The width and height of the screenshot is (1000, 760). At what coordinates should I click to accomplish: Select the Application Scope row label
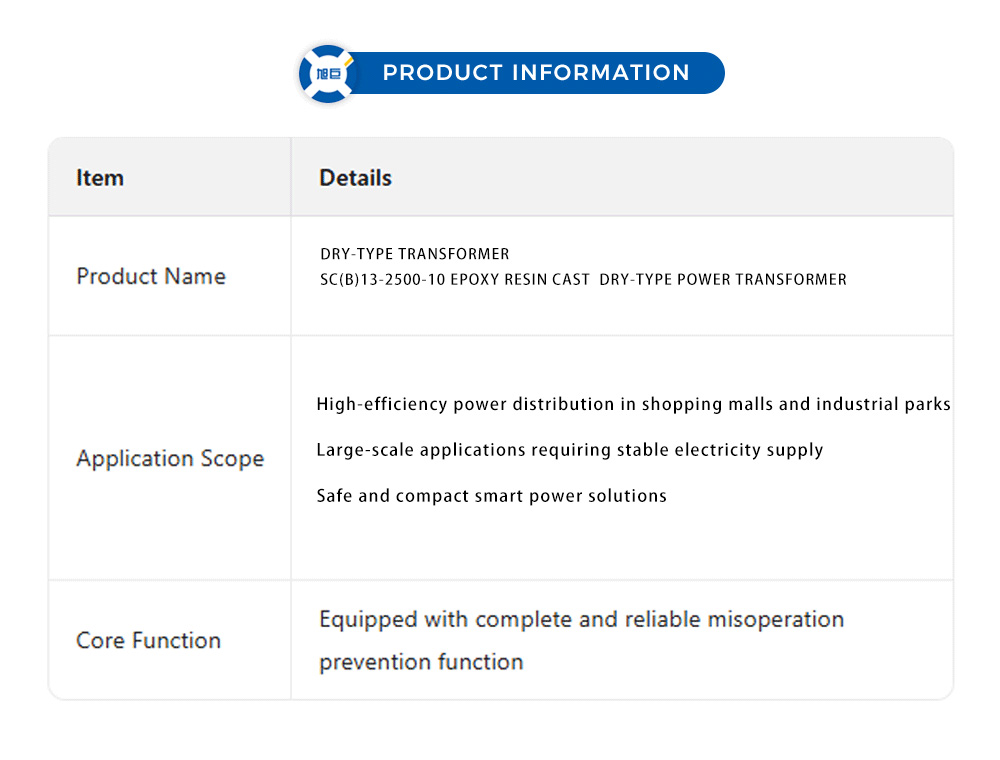170,459
